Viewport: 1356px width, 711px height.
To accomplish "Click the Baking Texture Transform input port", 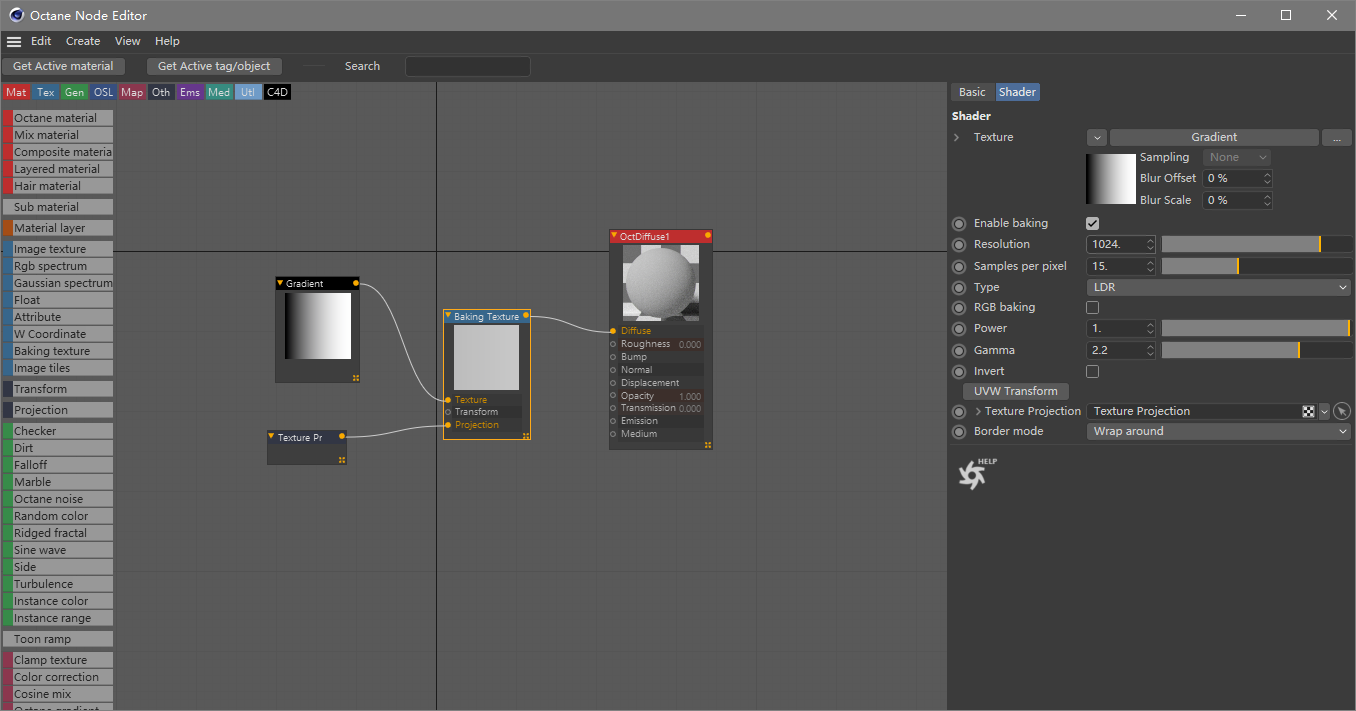I will click(x=447, y=412).
